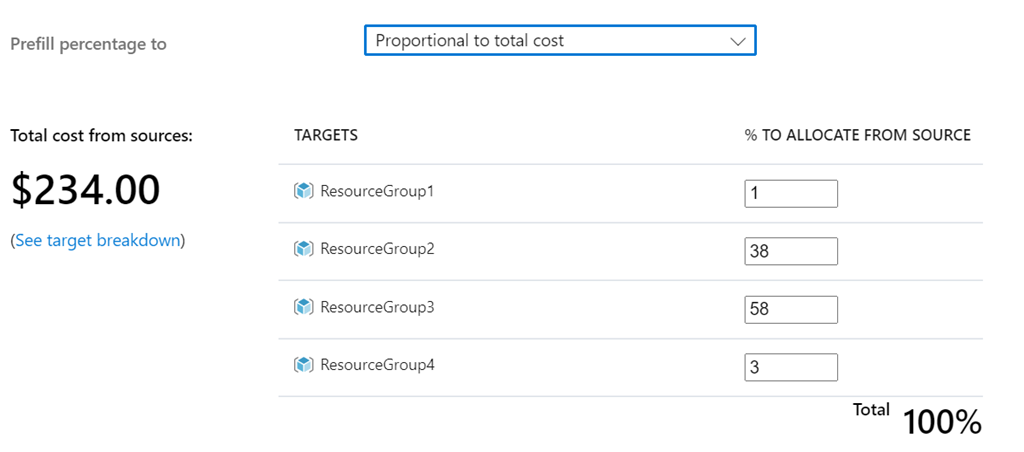Click the Prefill percentage to label
This screenshot has height=452, width=1024.
click(88, 44)
